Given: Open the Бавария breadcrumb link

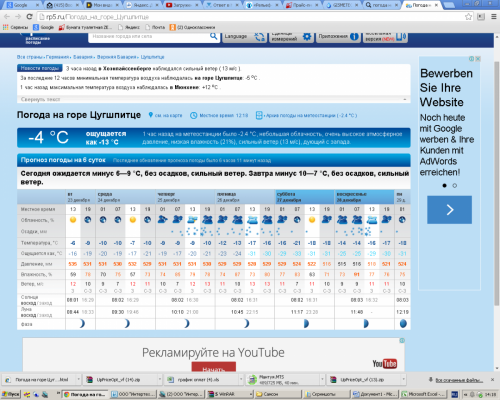Looking at the screenshot, I should 83,57.
